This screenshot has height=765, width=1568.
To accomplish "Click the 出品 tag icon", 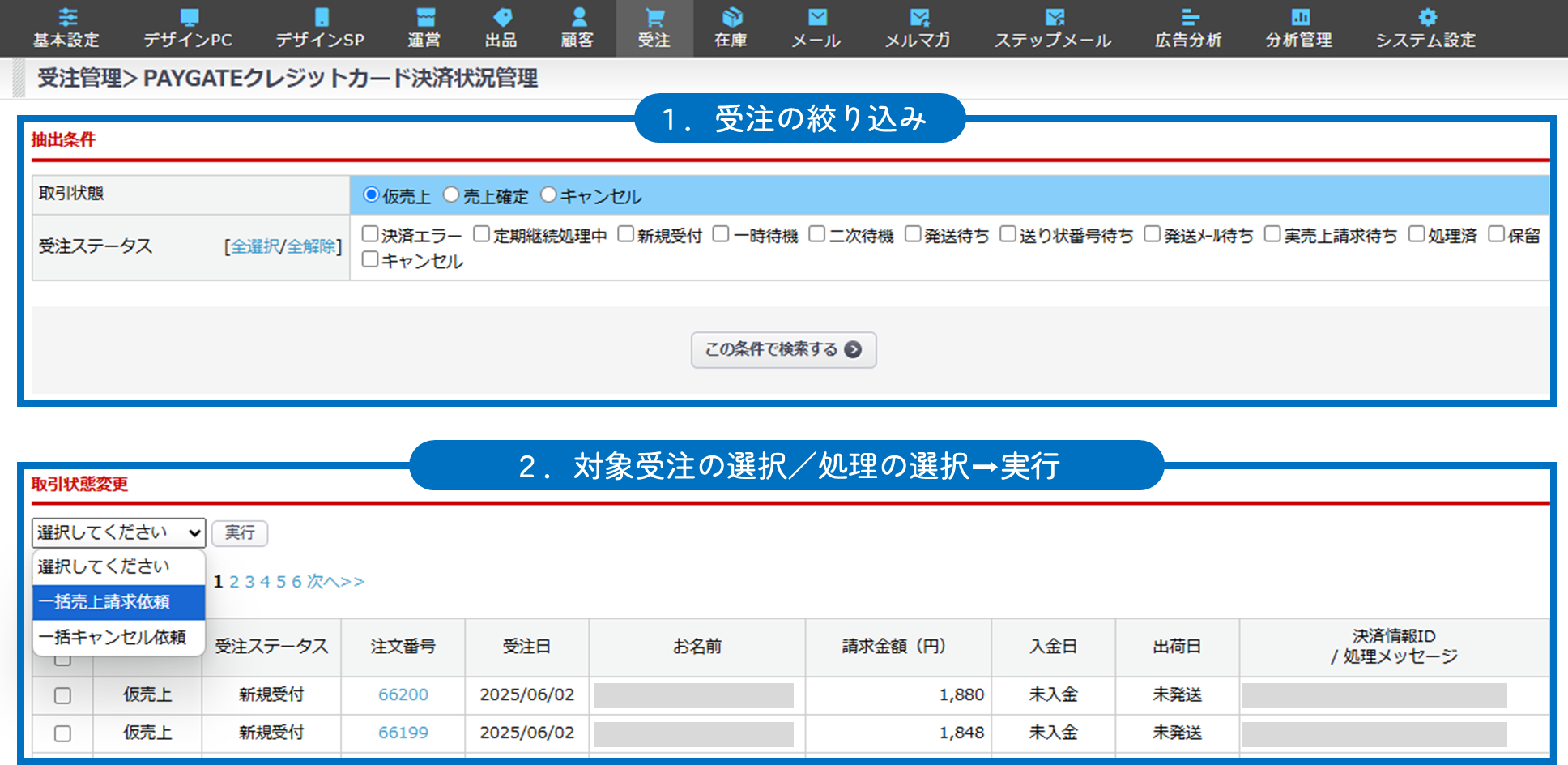I will [501, 17].
